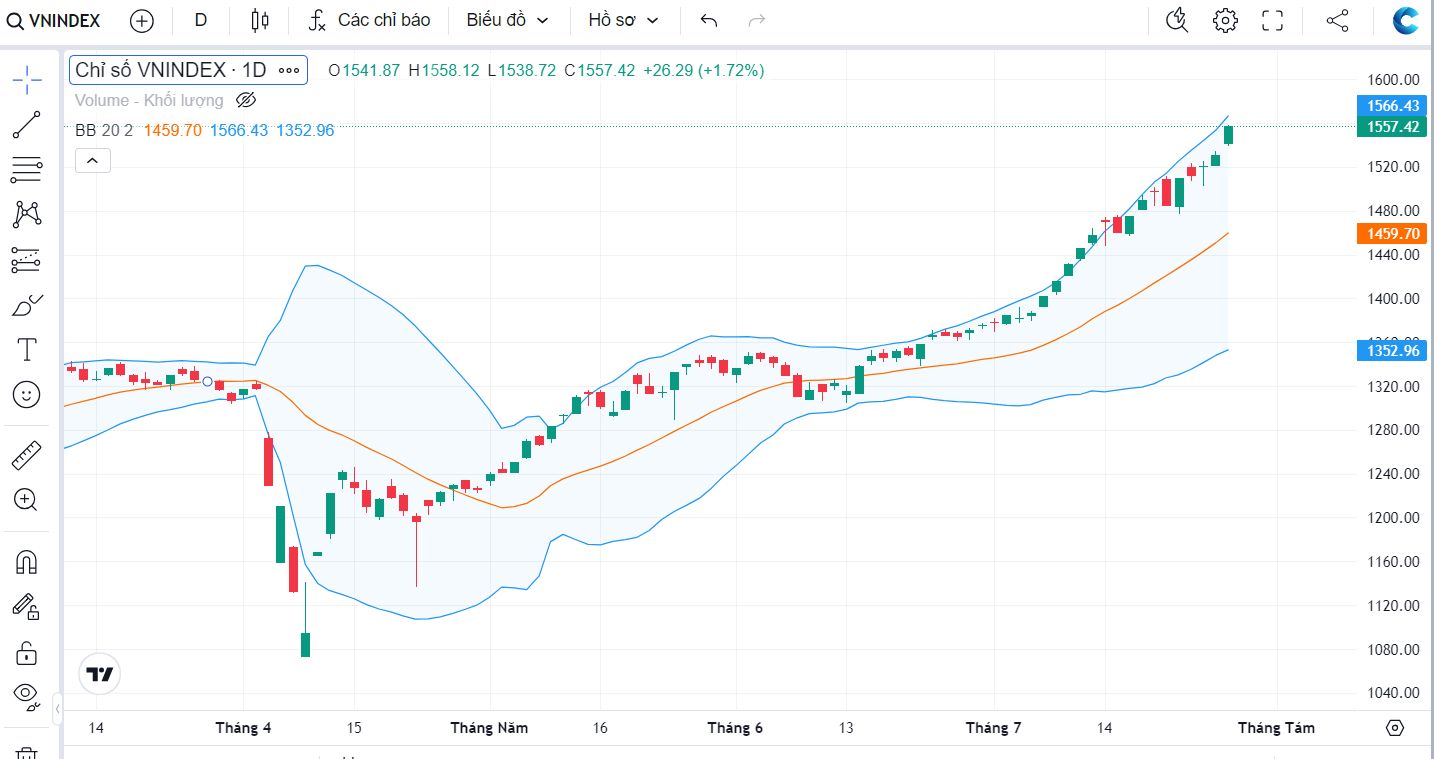Enter fullscreen mode

[1272, 20]
